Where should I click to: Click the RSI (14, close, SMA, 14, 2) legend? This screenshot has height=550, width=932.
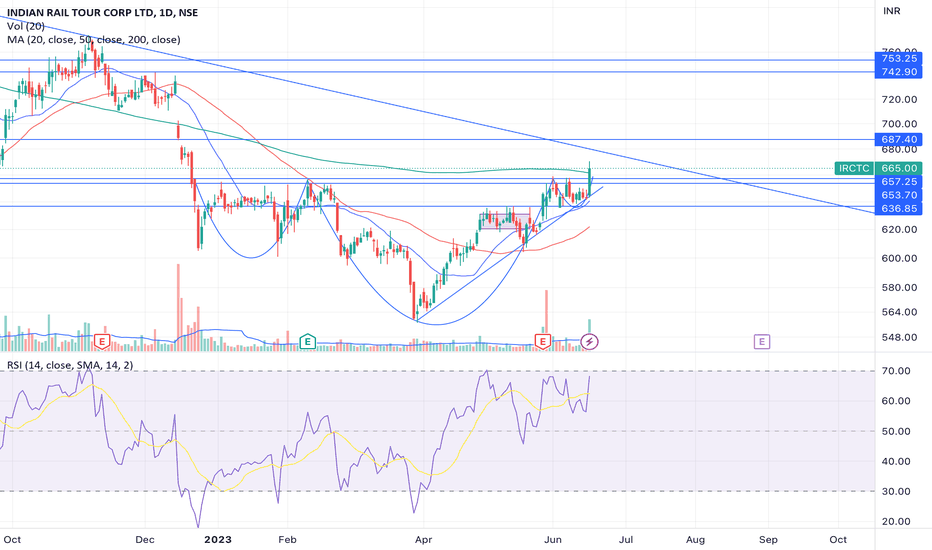pyautogui.click(x=70, y=365)
